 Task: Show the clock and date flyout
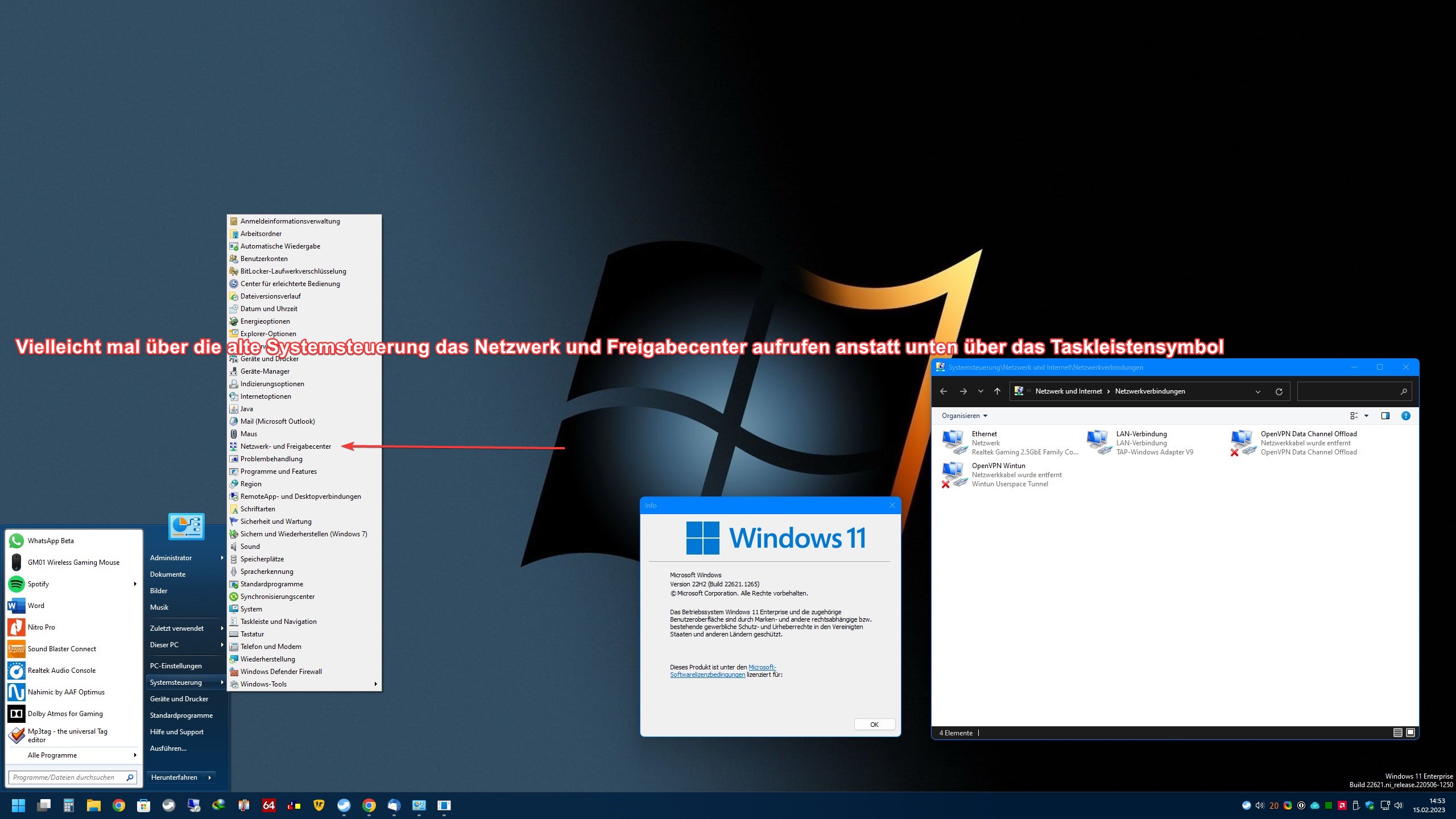tap(1429, 805)
